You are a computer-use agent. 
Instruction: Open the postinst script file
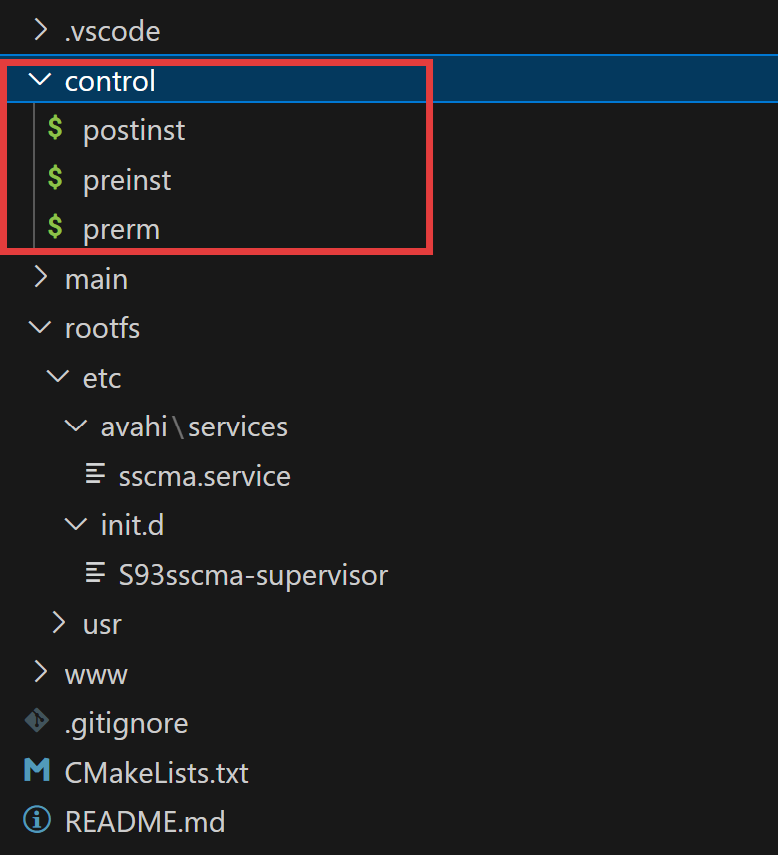click(x=134, y=131)
